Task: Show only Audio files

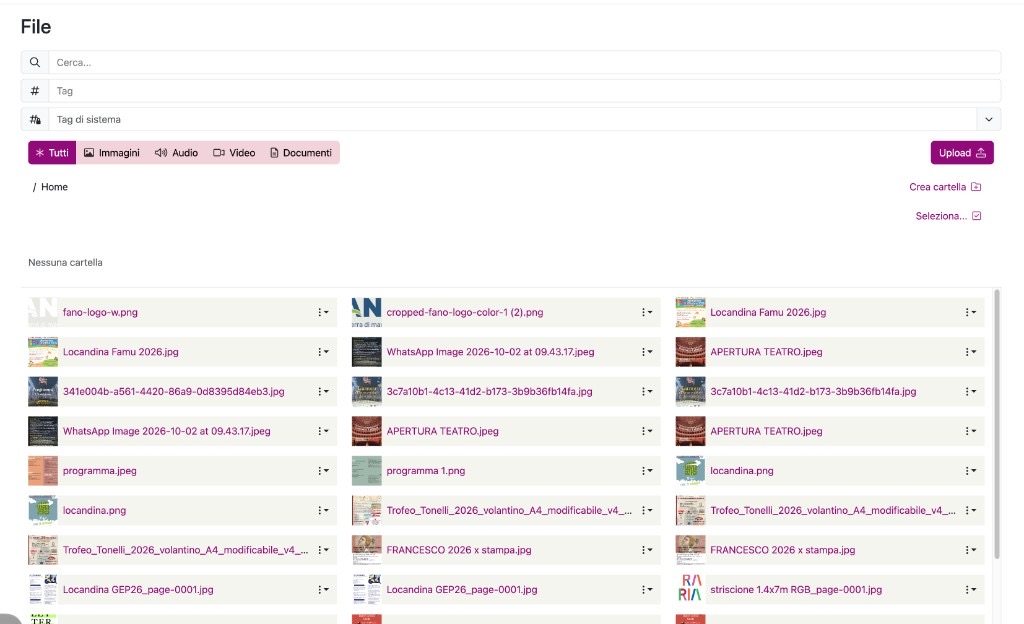Action: [x=176, y=153]
